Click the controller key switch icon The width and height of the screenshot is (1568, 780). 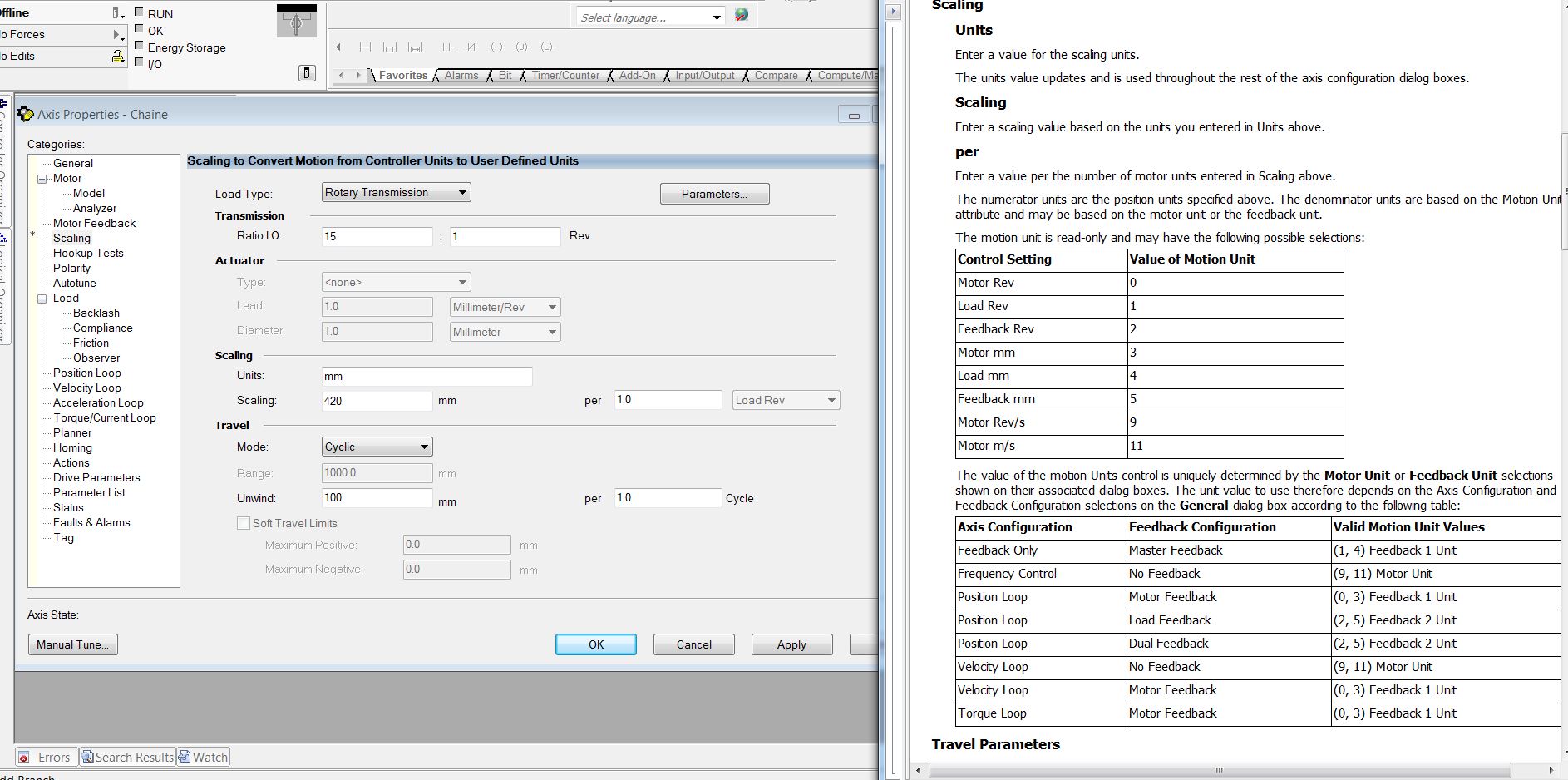(x=296, y=22)
